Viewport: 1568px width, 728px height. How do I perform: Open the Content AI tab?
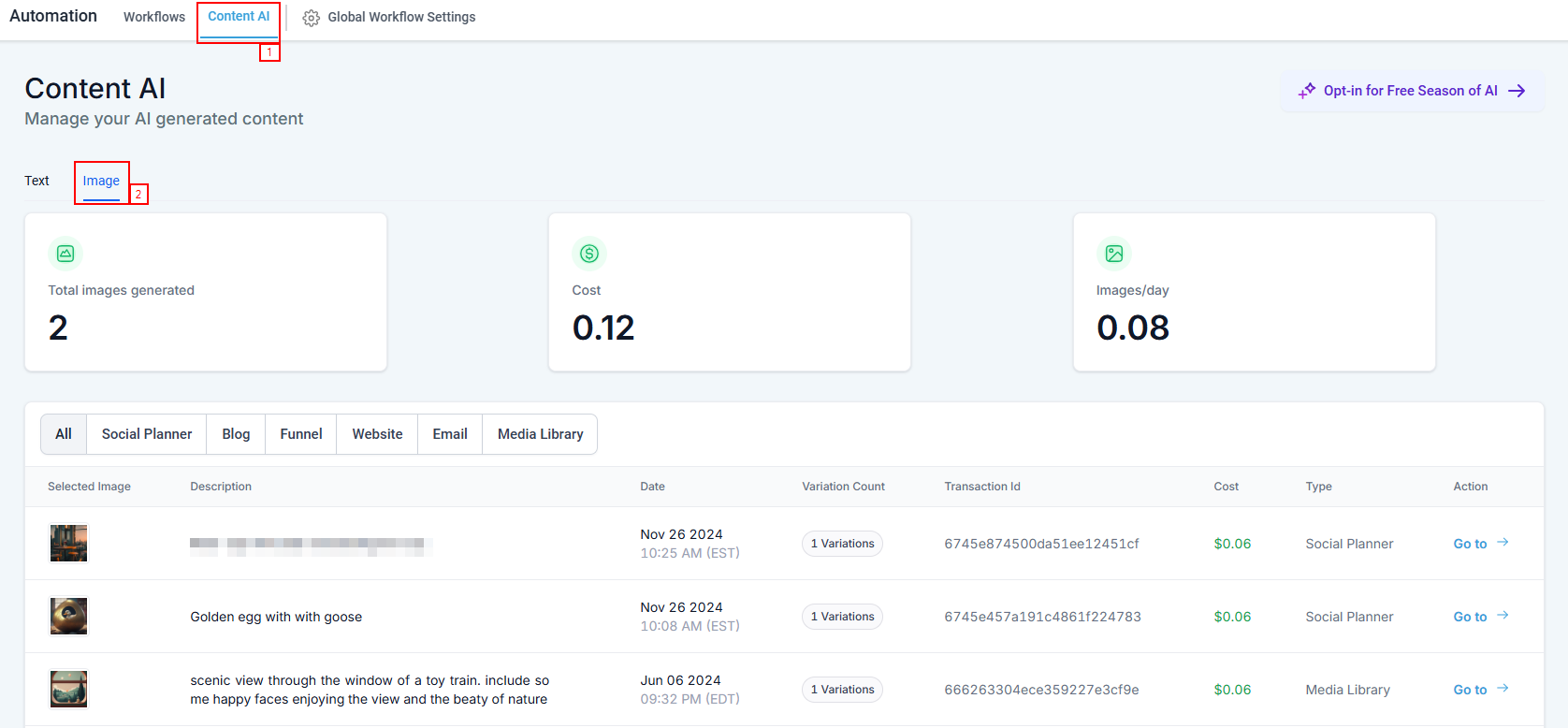(239, 17)
